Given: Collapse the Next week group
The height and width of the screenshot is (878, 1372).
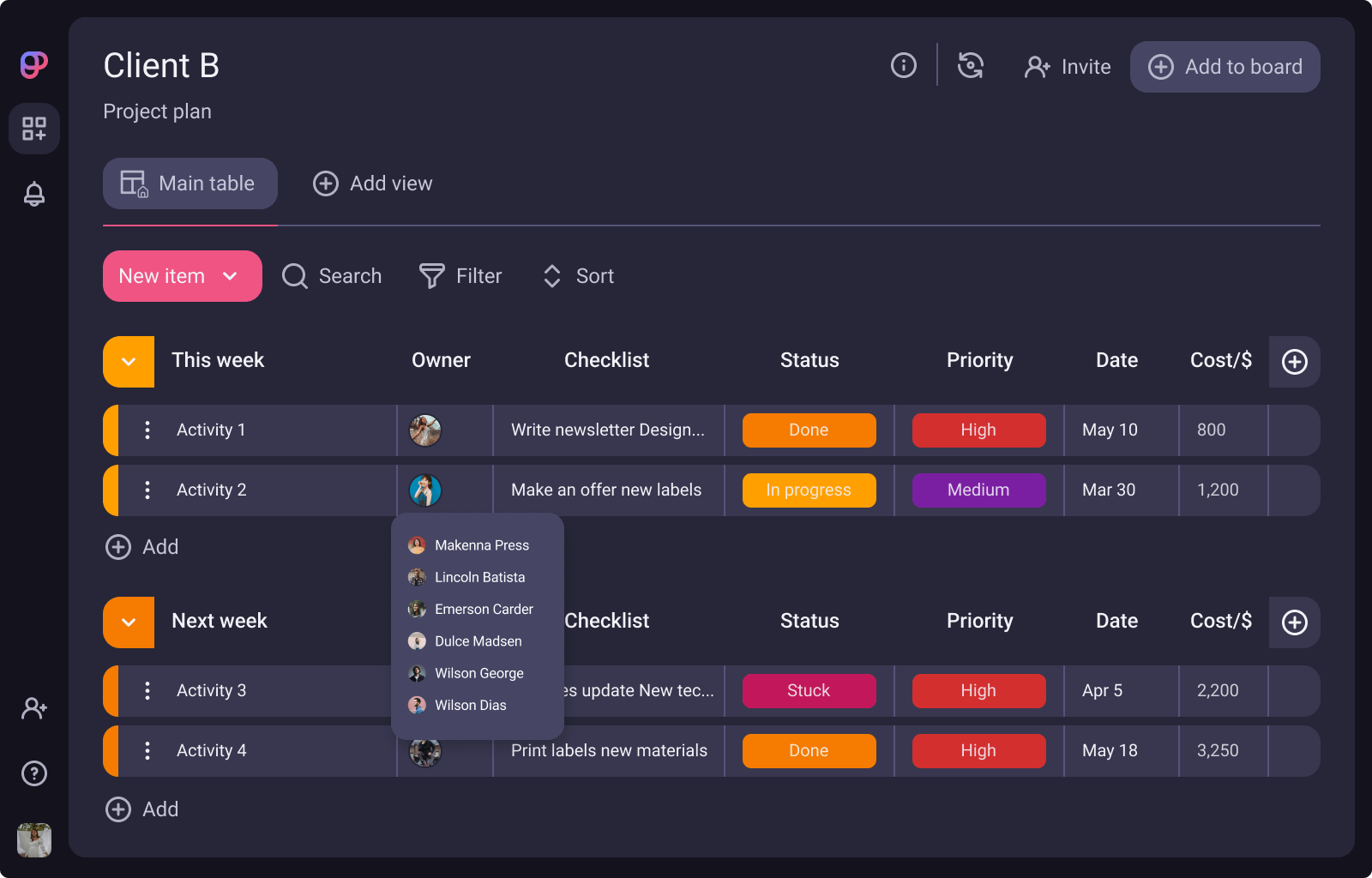Looking at the screenshot, I should [128, 622].
